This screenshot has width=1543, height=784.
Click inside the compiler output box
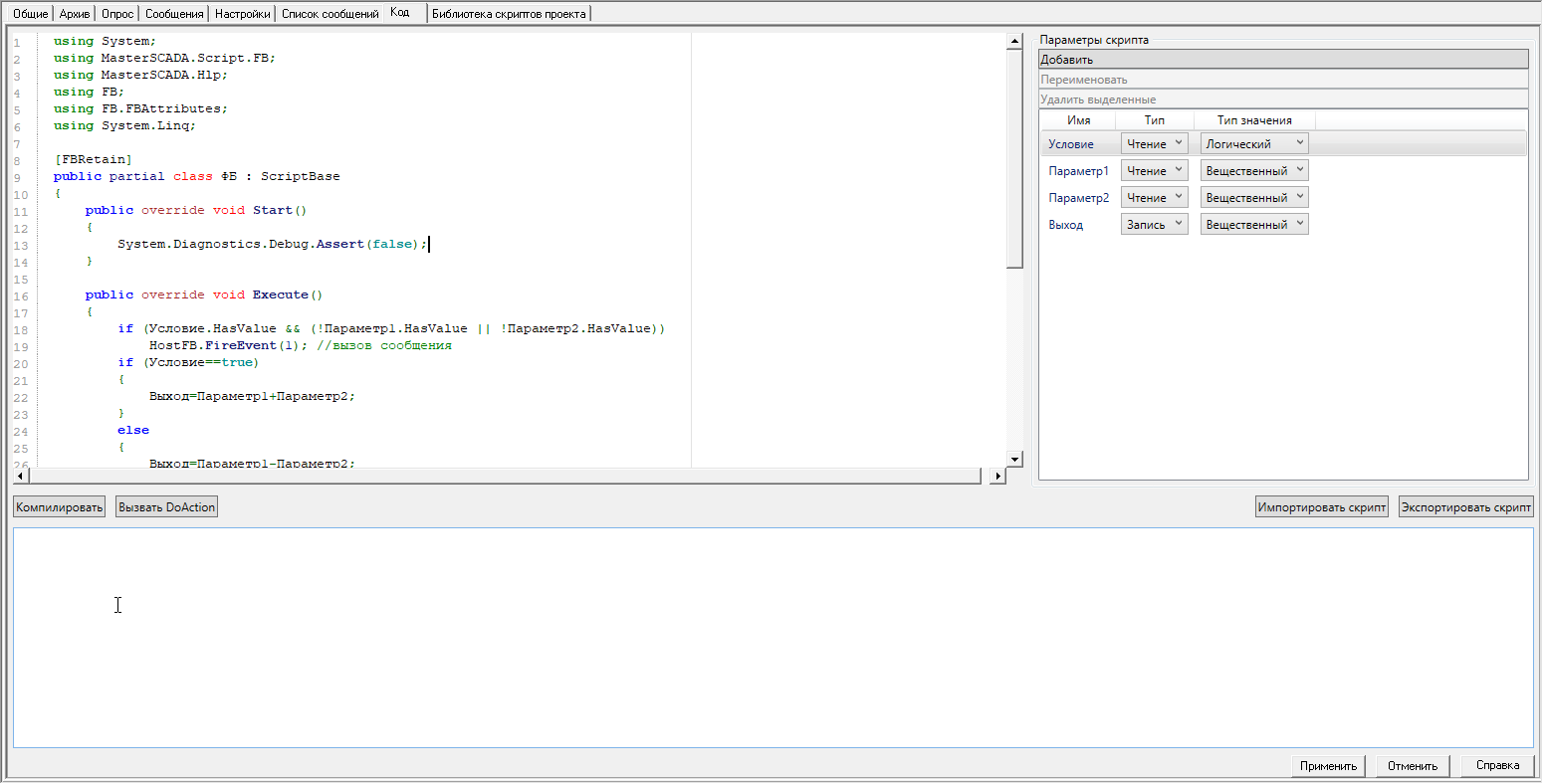772,638
